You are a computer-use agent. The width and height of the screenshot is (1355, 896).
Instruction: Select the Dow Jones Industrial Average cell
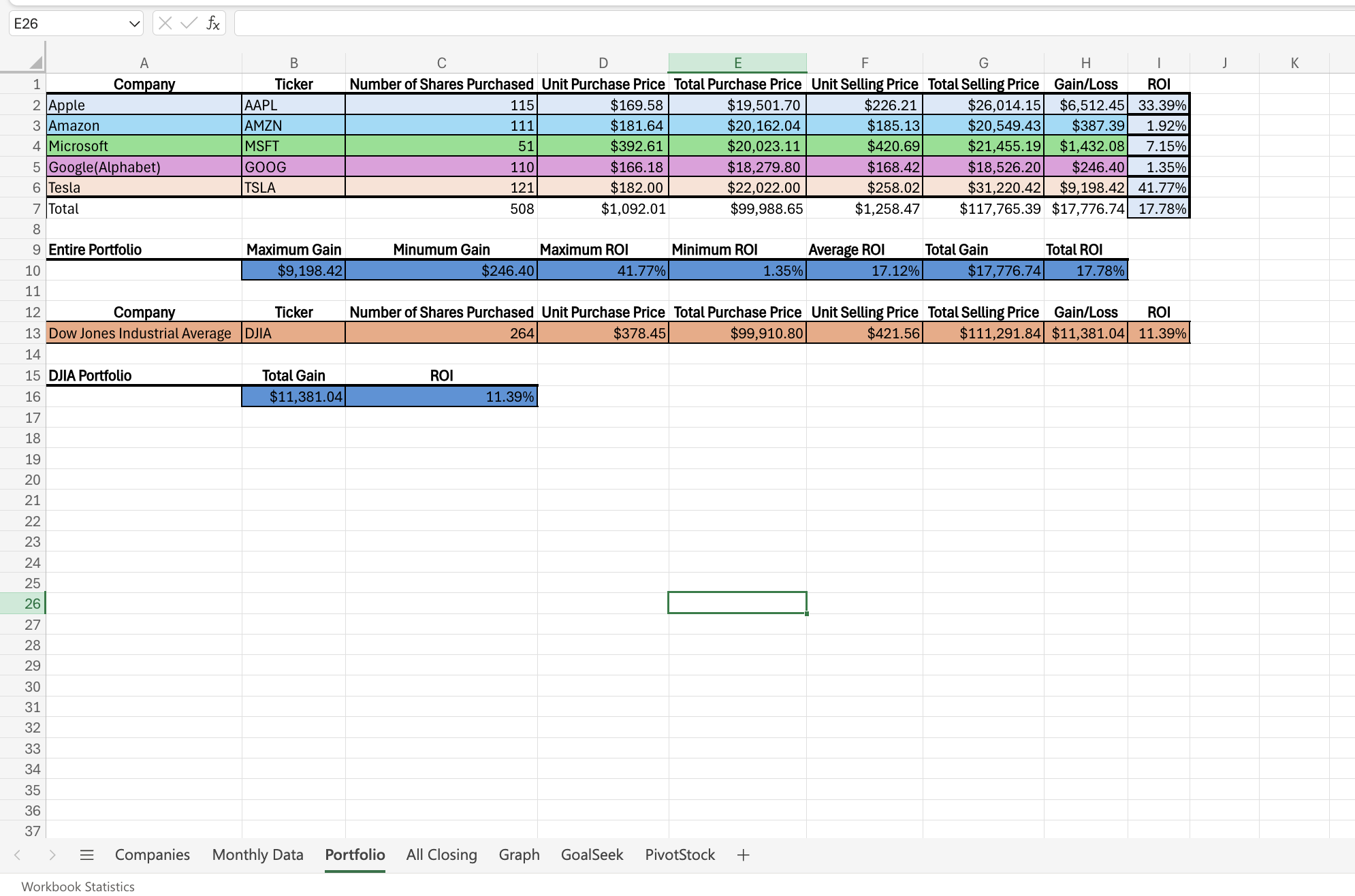144,334
